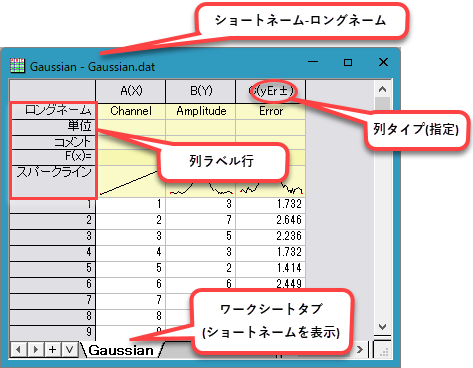
Task: Select row header 4
Action: [x=53, y=253]
